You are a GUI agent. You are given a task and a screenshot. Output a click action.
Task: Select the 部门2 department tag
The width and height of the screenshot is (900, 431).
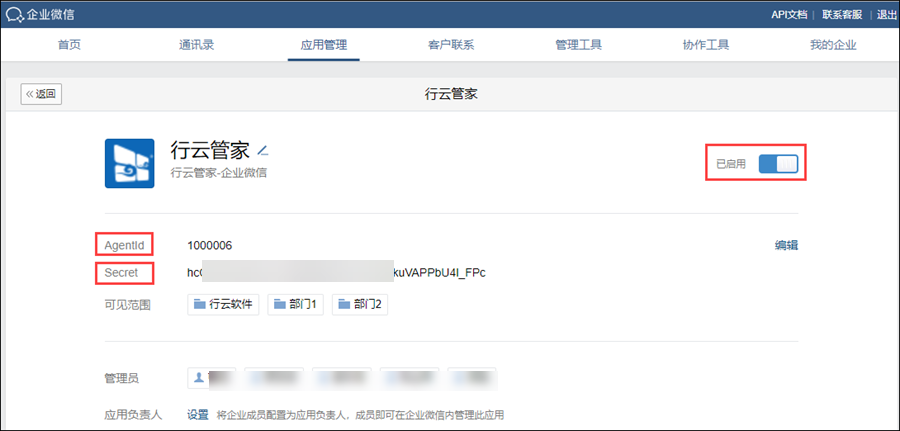[360, 305]
